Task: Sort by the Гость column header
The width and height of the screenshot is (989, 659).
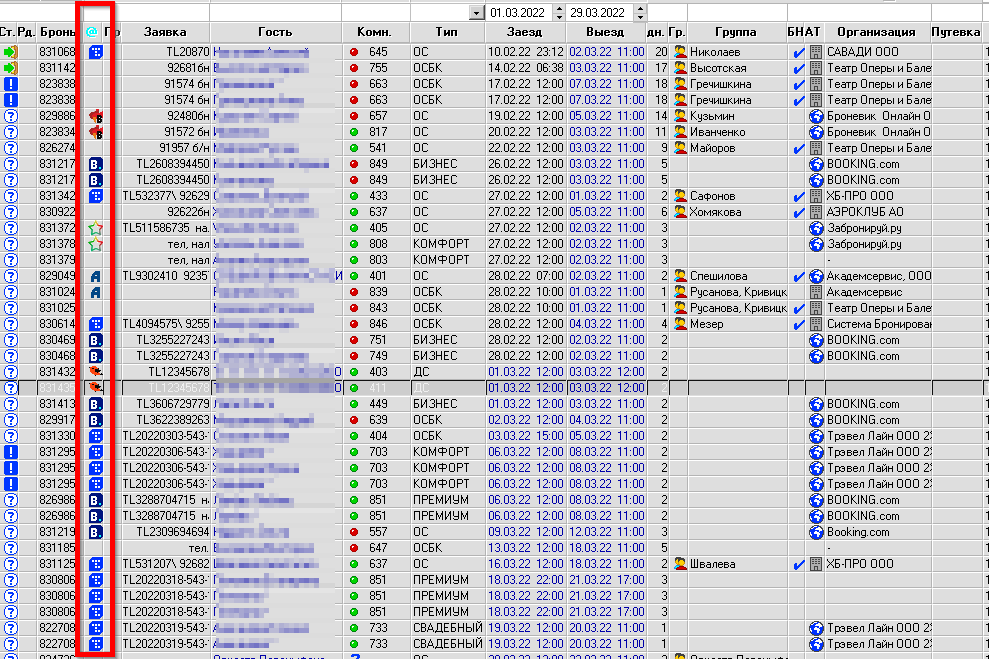Action: 274,32
